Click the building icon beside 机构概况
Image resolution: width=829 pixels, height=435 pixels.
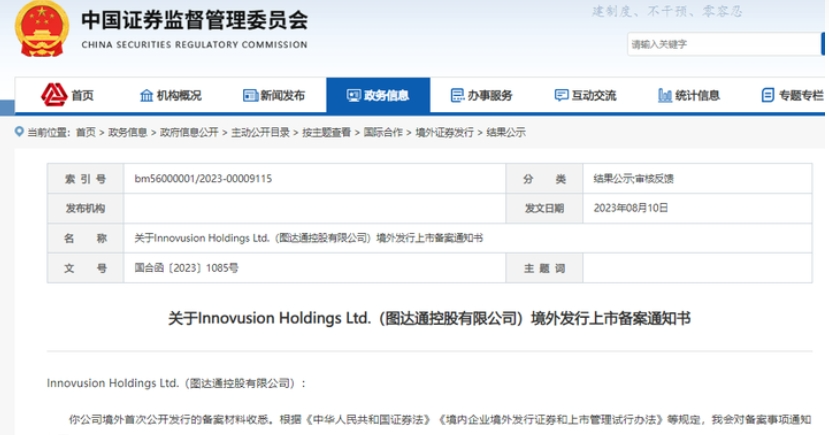tap(146, 95)
